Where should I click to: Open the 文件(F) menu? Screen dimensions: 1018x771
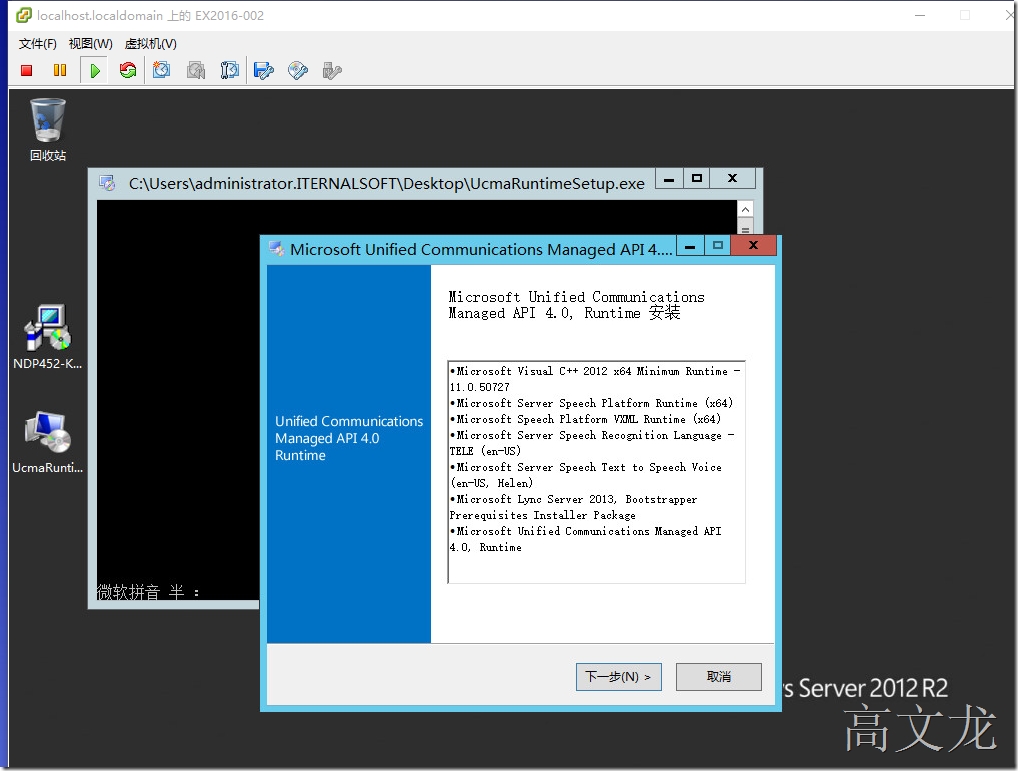[38, 43]
